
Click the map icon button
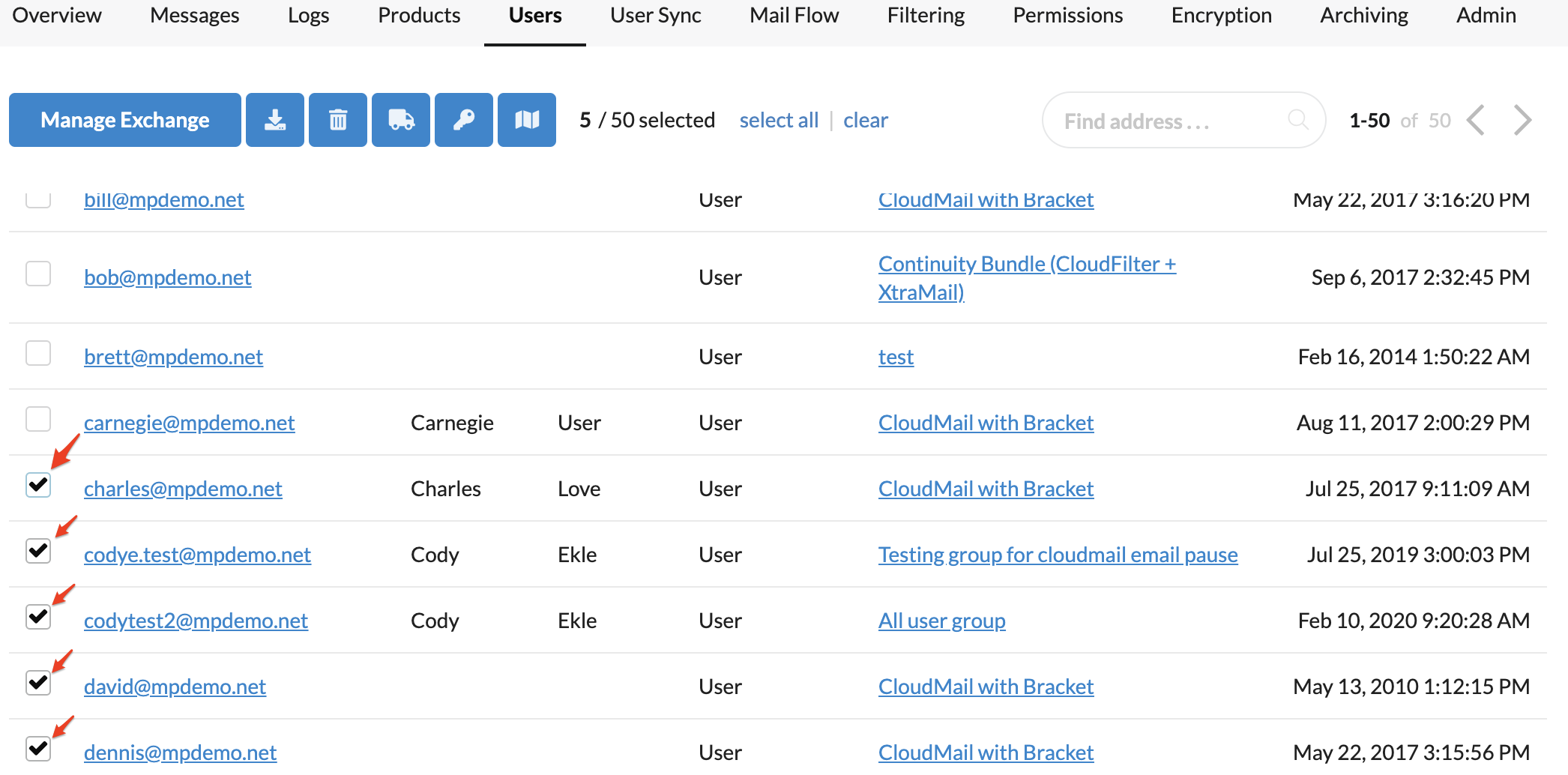coord(527,120)
